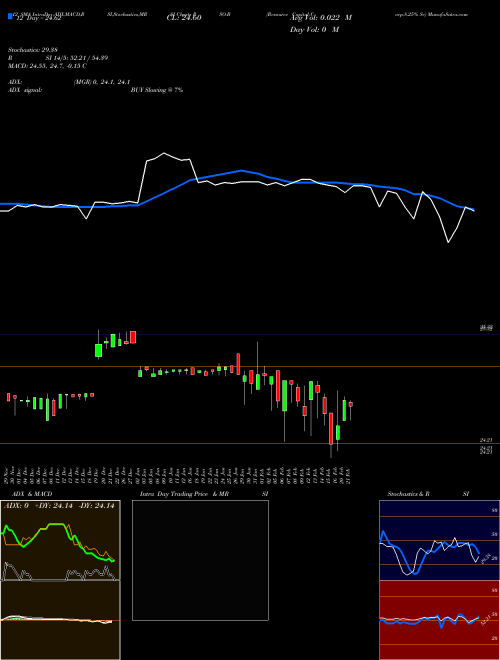Select the '(MGR) 0, 24.1, 24.1' ADX values
500x660 pixels.
click(101, 82)
